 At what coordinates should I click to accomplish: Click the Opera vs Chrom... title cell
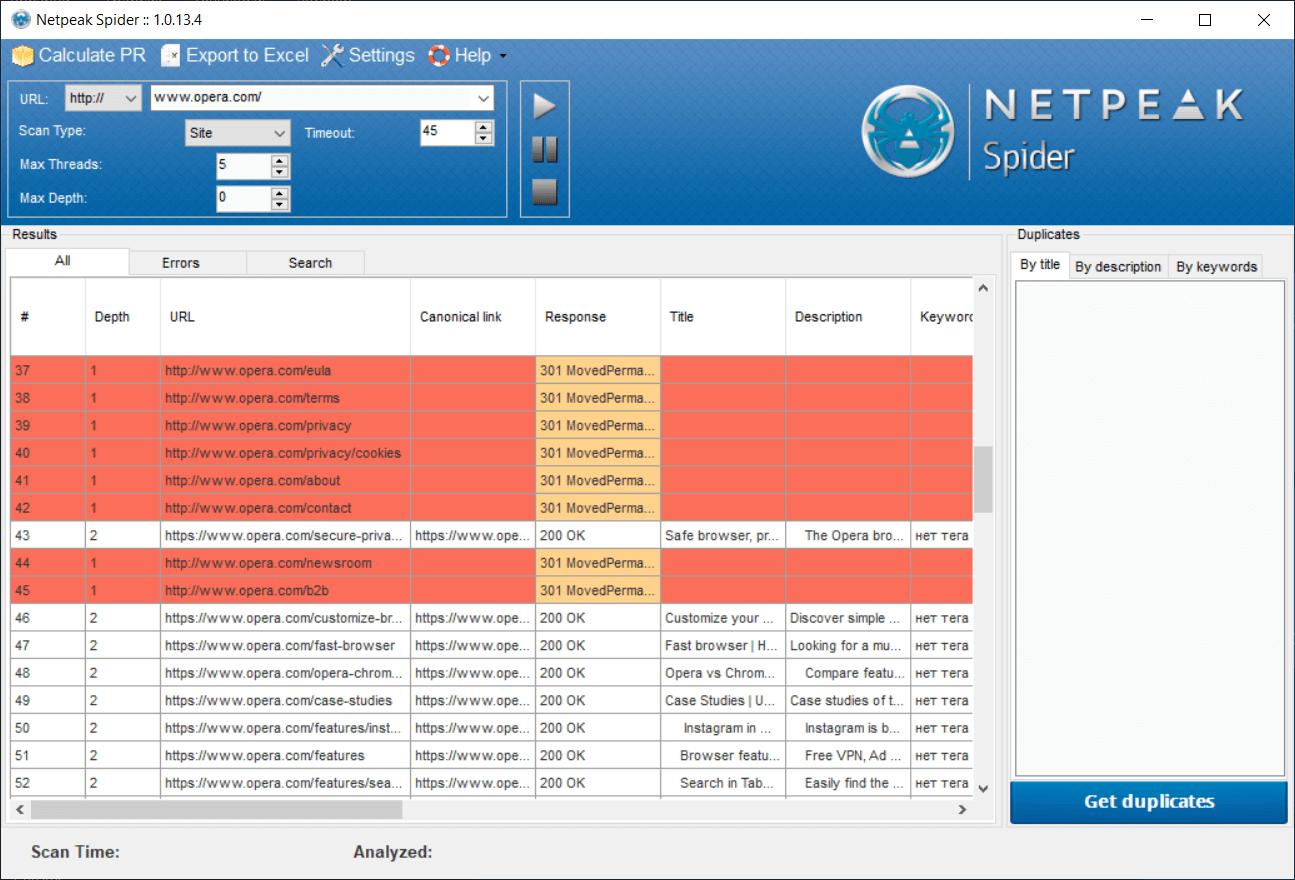(x=723, y=673)
